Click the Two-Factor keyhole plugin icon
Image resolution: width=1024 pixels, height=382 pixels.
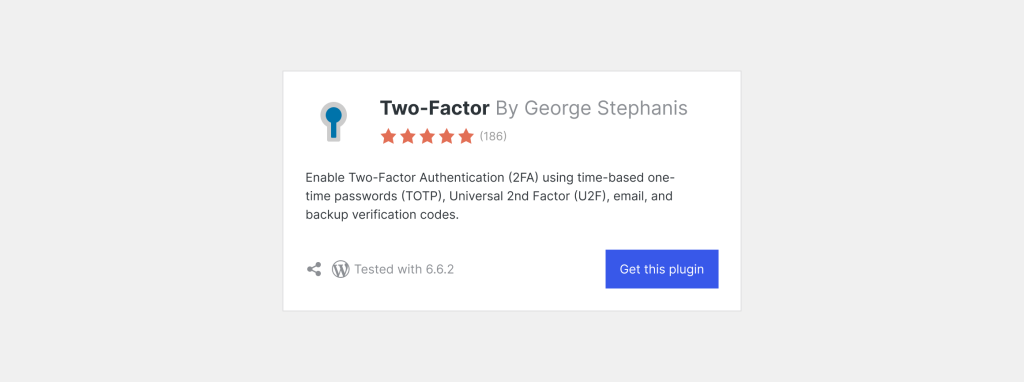[334, 121]
